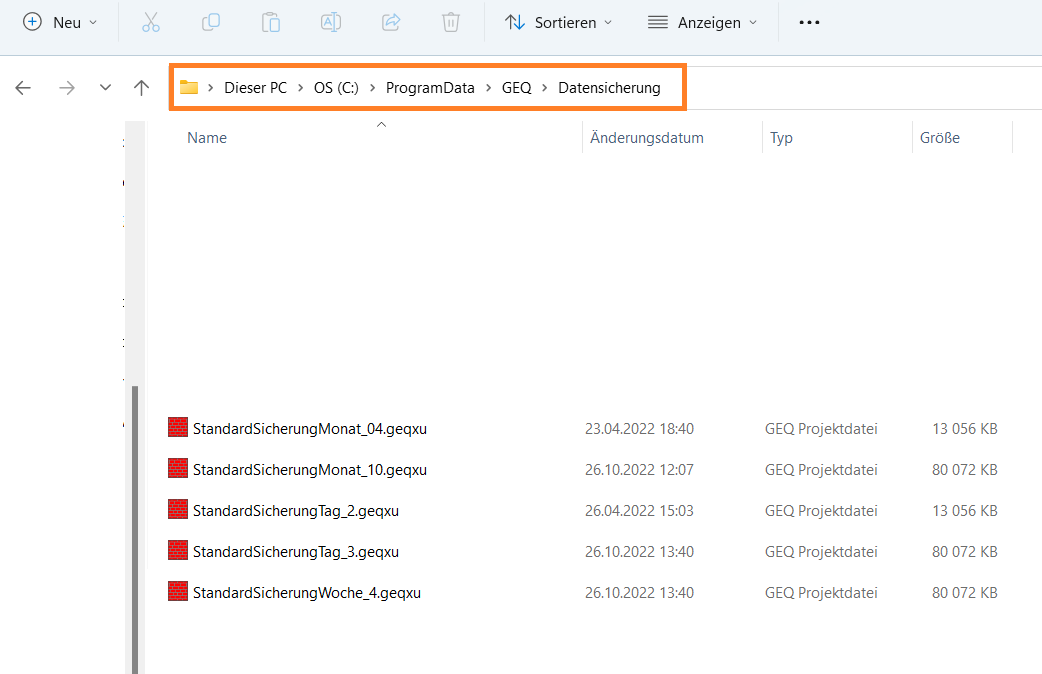Click the forward navigation arrow
The height and width of the screenshot is (674, 1042).
pos(67,88)
